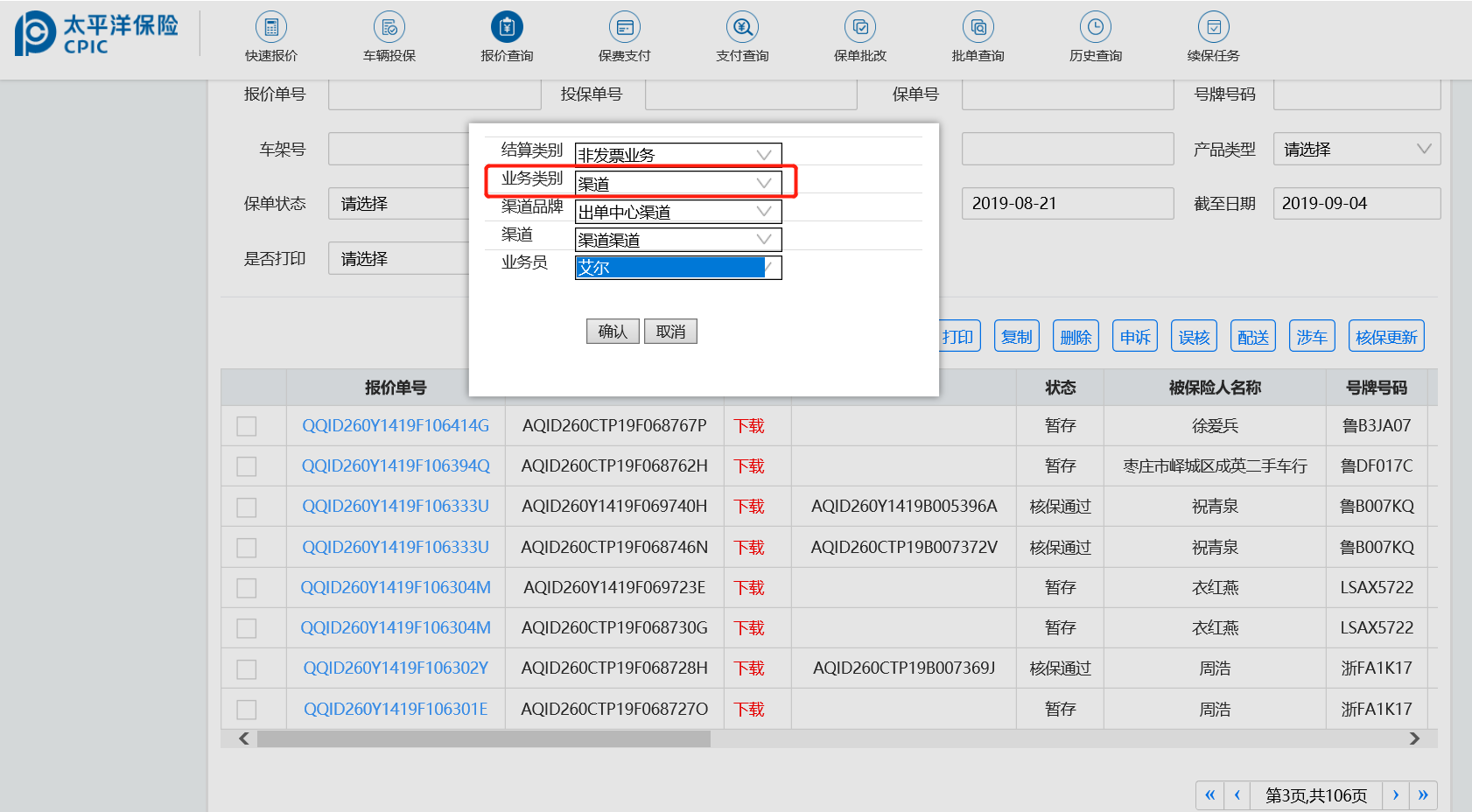Check the row with AQID260CTP19F068730G
Image resolution: width=1472 pixels, height=812 pixels.
247,628
